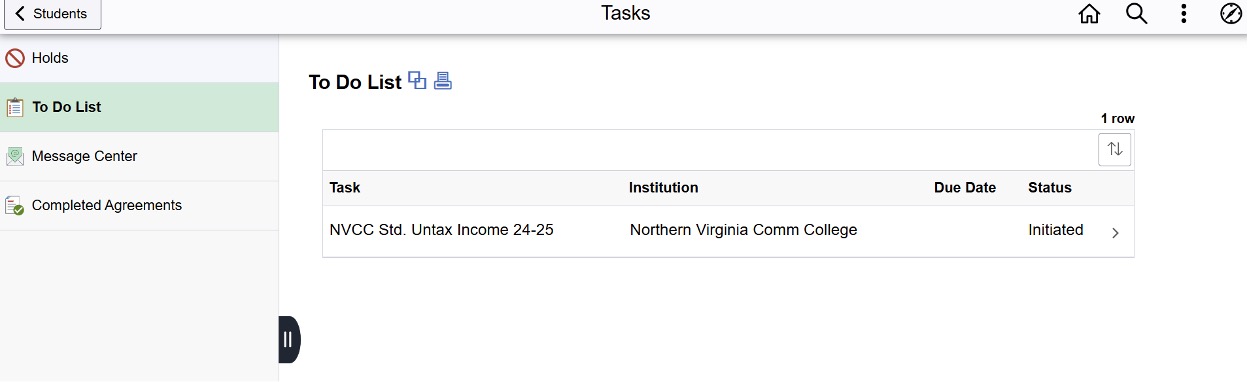The image size is (1248, 382).
Task: Click the Message Center envelope icon
Action: (15, 156)
